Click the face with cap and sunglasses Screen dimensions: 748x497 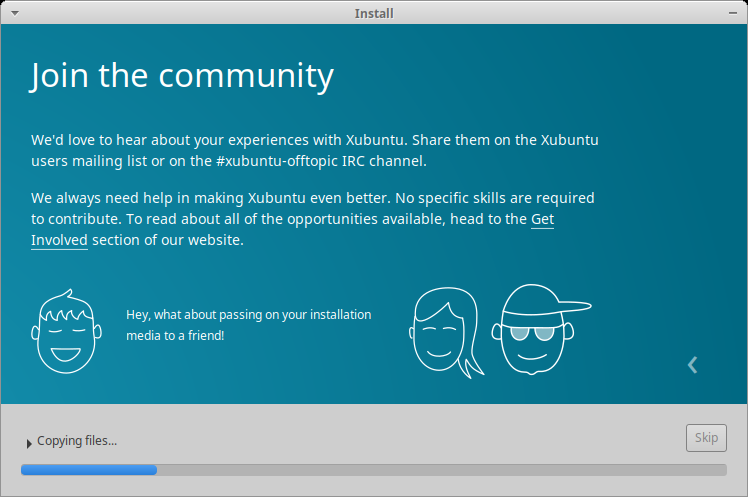click(541, 330)
